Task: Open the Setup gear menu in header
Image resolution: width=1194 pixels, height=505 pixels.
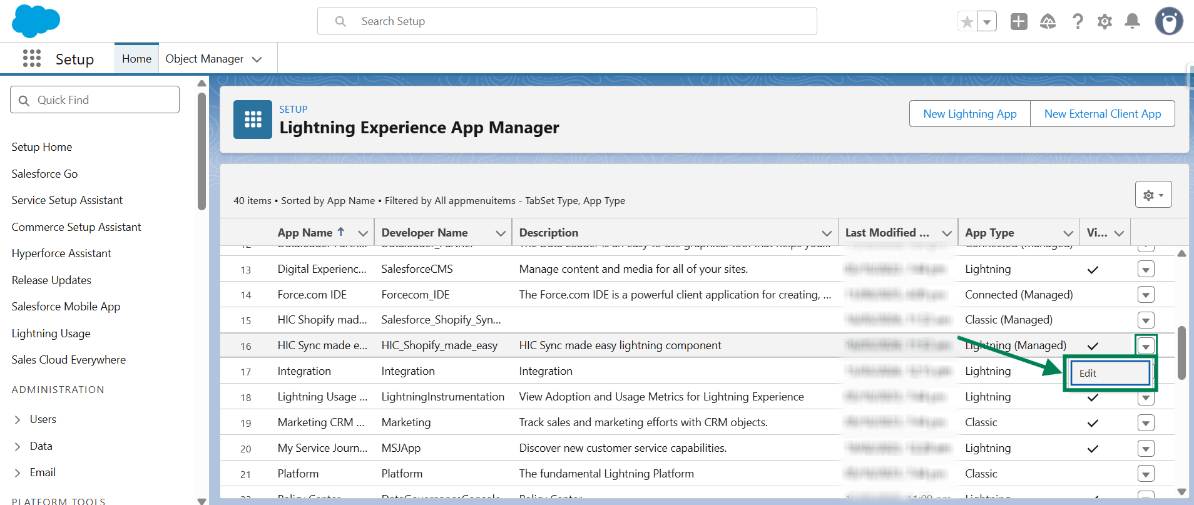Action: tap(1105, 22)
